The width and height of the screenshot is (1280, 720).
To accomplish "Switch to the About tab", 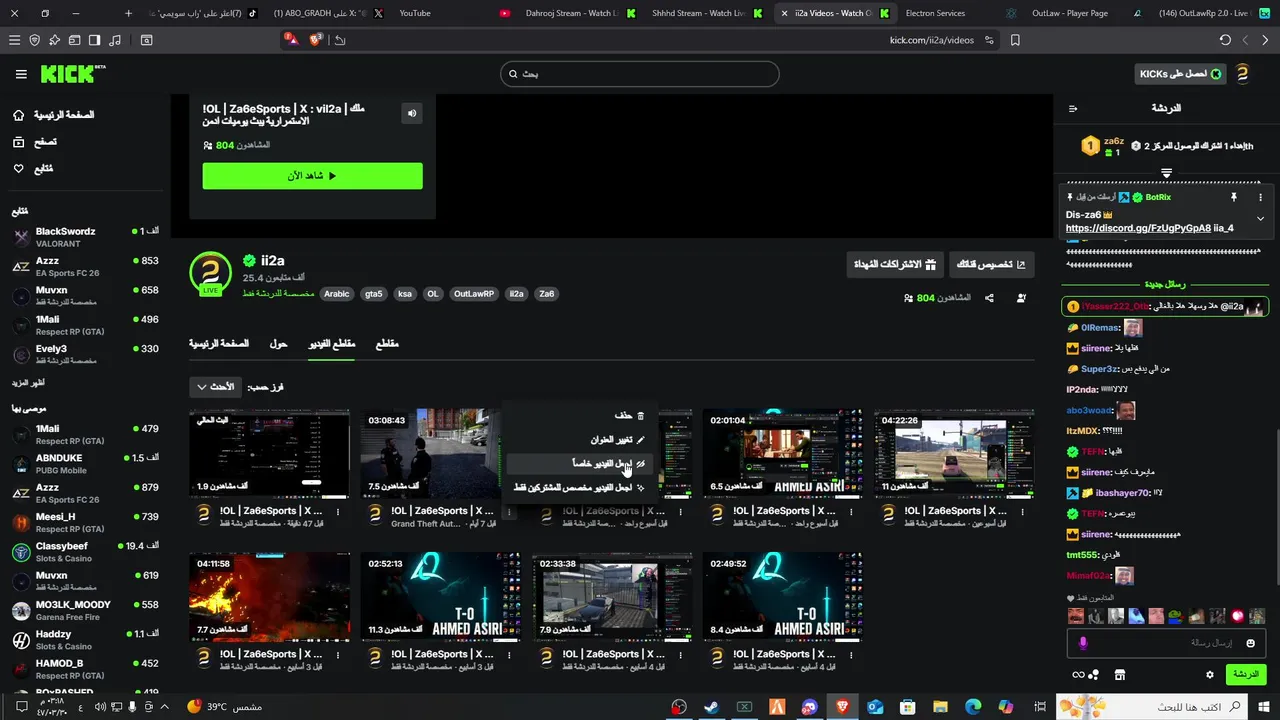I will [x=278, y=344].
